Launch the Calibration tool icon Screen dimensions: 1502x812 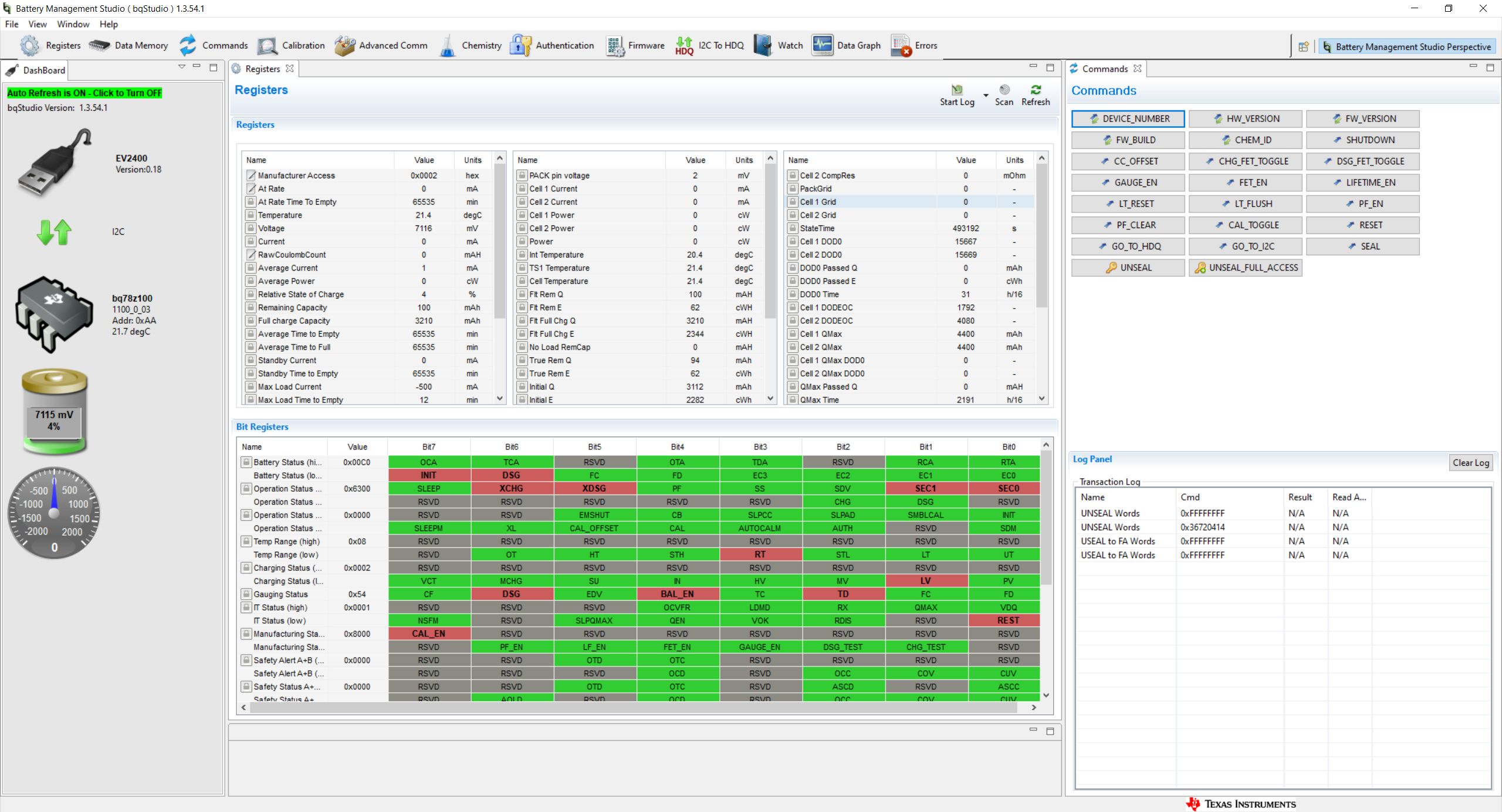tap(267, 45)
